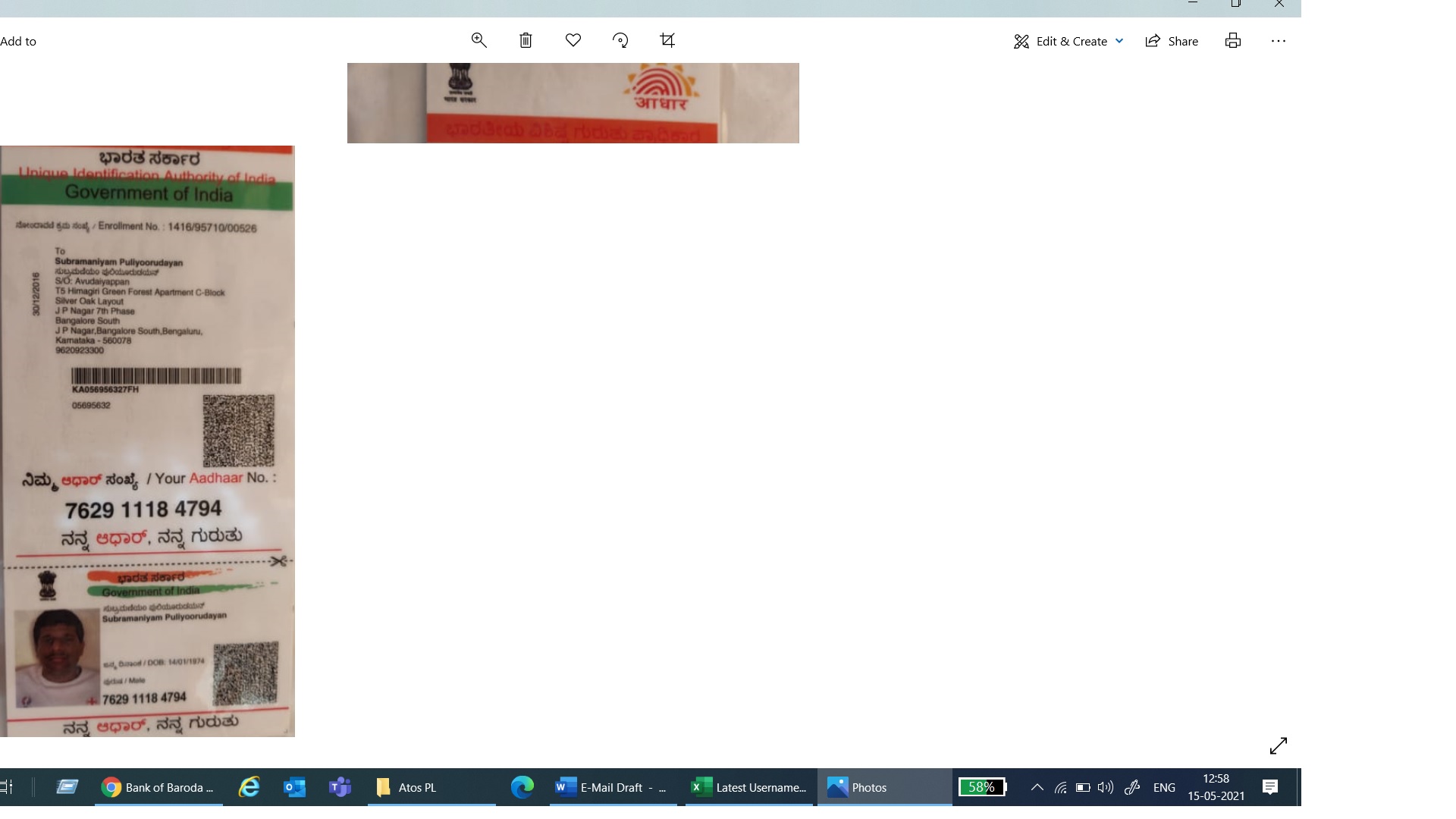Screen dimensions: 1456x819
Task: Open Task View from the taskbar
Action: 7,787
